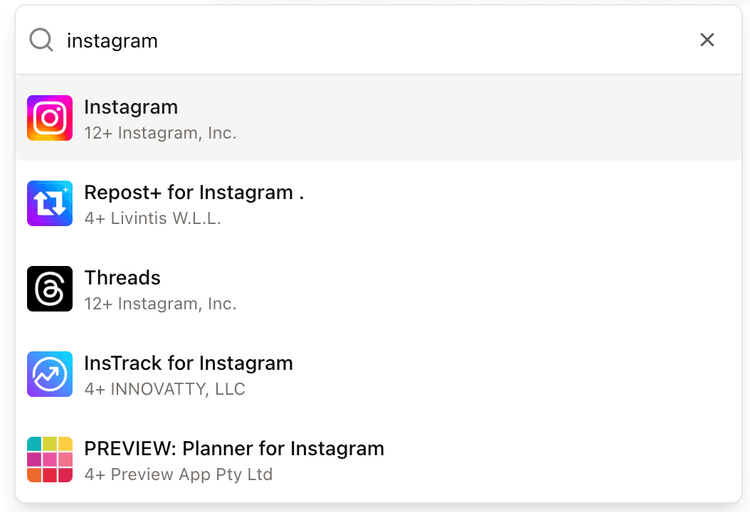Click 12+ Instagram, Inc. under Instagram
Viewport: 750px width, 512px height.
(x=160, y=133)
